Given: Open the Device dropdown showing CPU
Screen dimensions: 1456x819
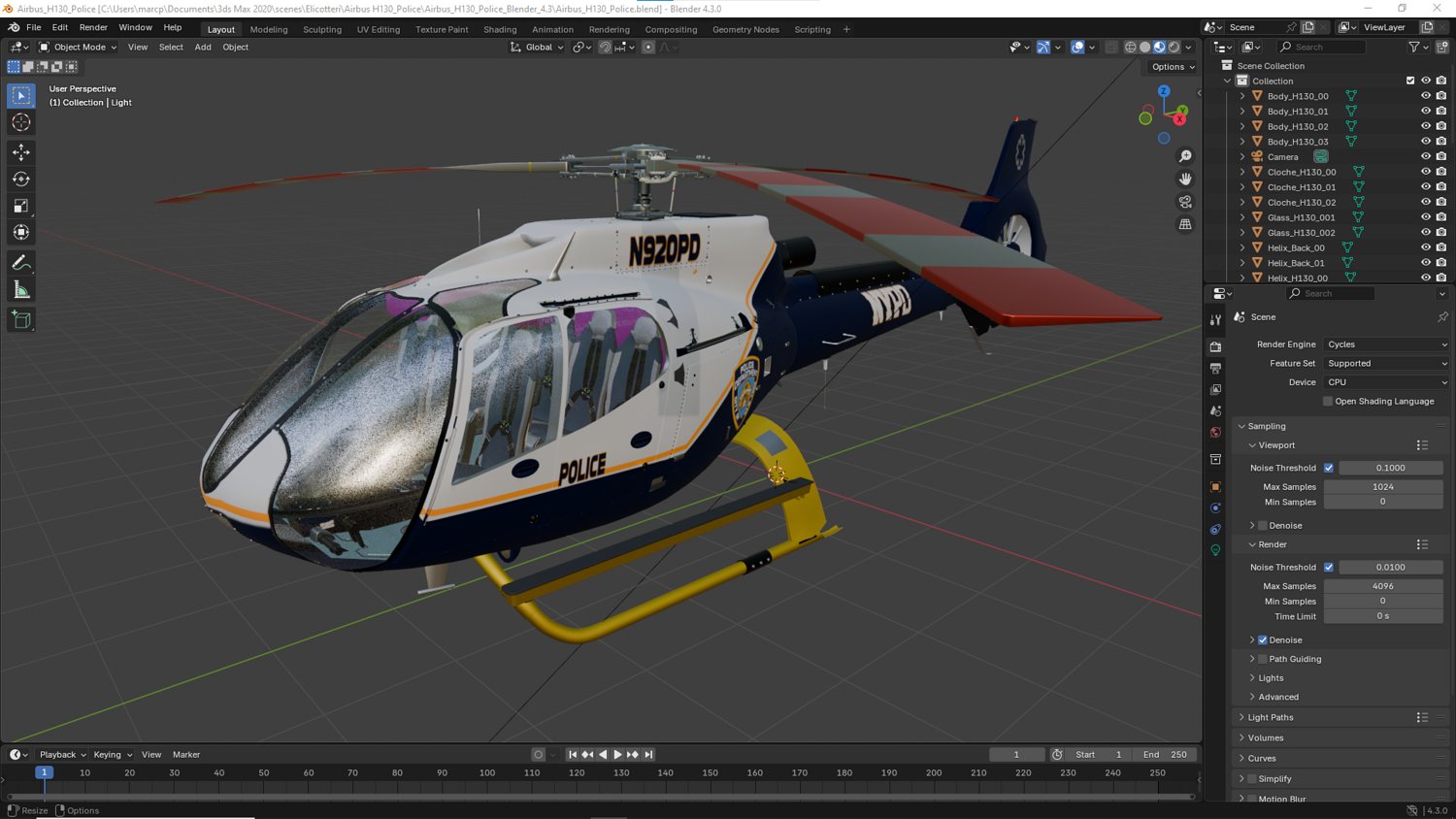Looking at the screenshot, I should 1386,382.
